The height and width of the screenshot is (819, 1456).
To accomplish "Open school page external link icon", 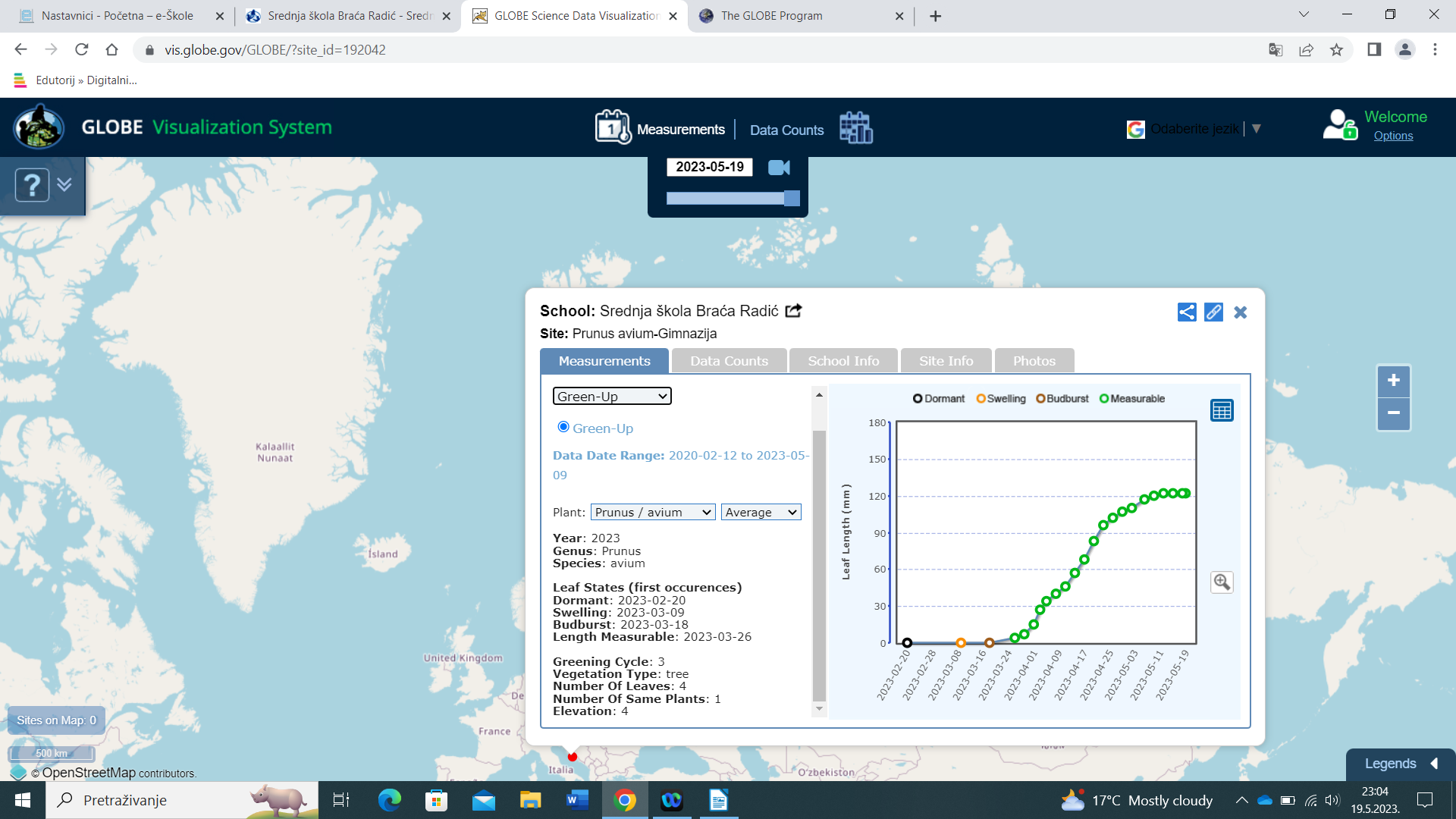I will tap(793, 311).
